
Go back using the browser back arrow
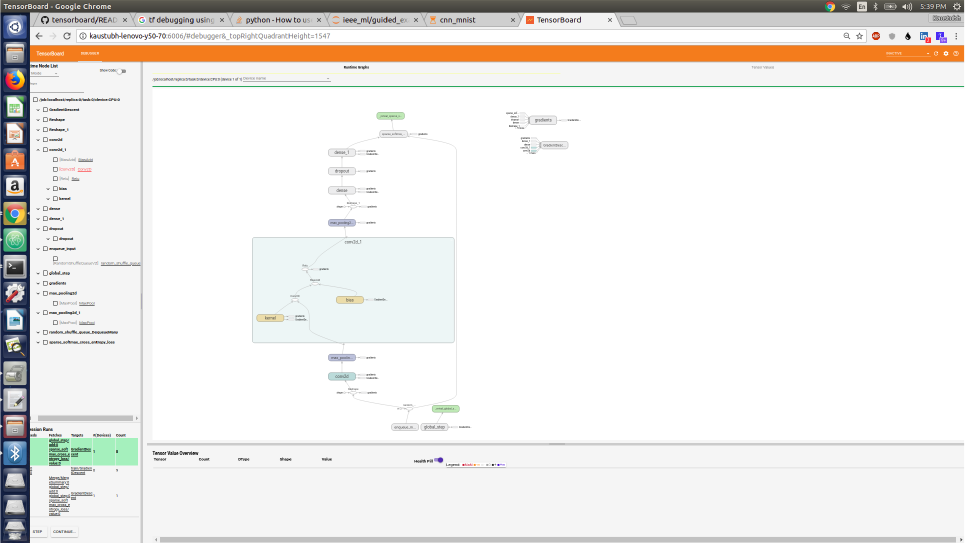pyautogui.click(x=39, y=36)
